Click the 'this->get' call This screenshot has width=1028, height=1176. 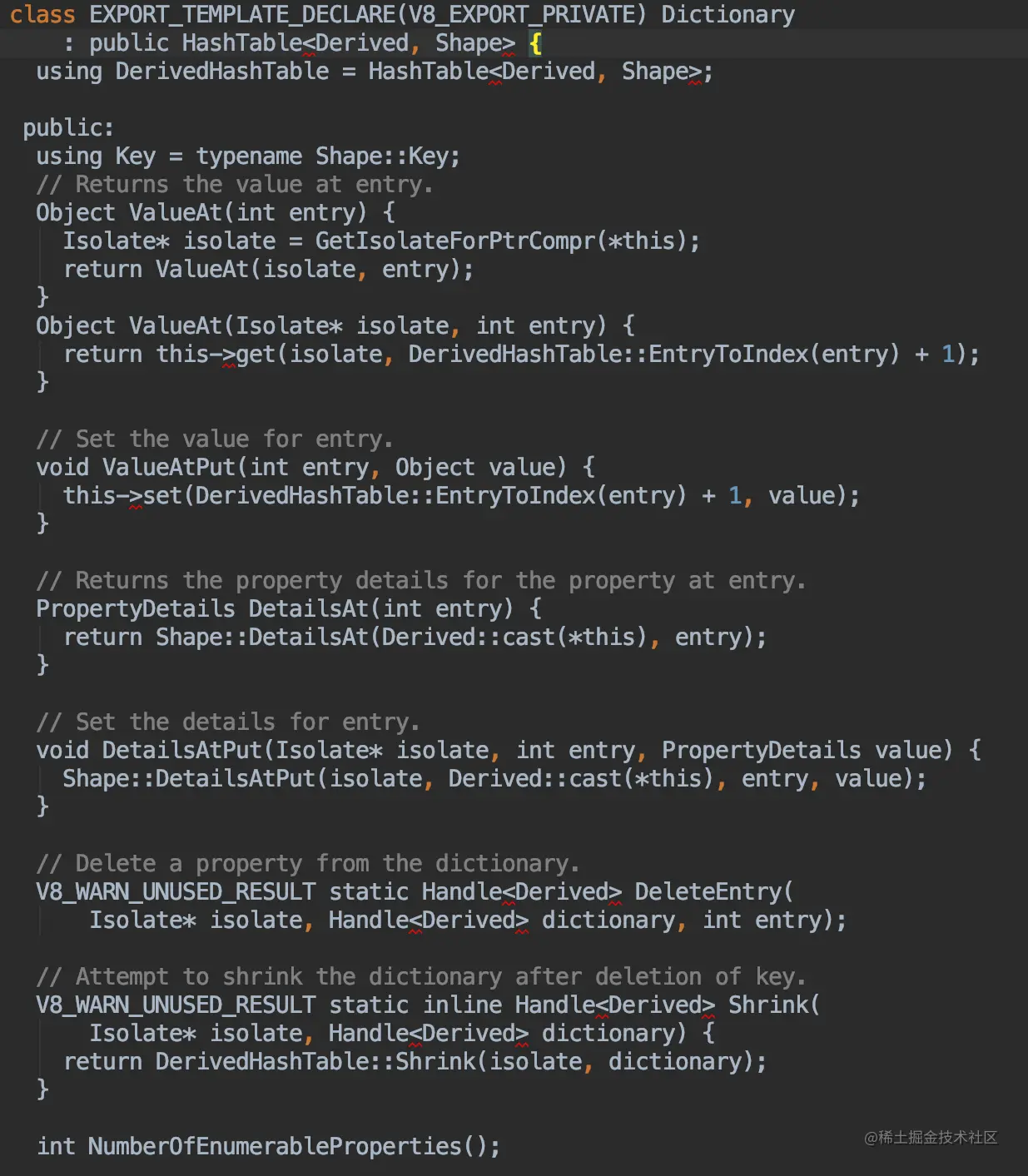coord(215,355)
